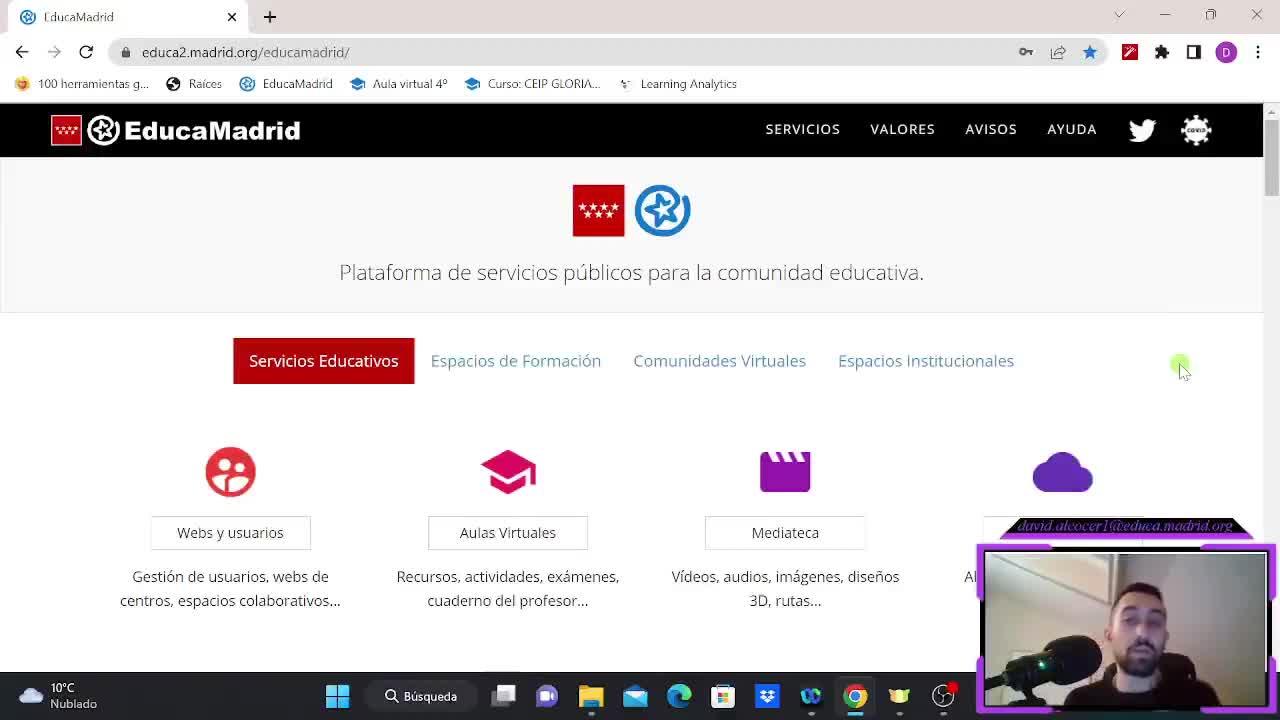Click the Aulas Virtuales button
Image resolution: width=1280 pixels, height=720 pixels.
[508, 533]
